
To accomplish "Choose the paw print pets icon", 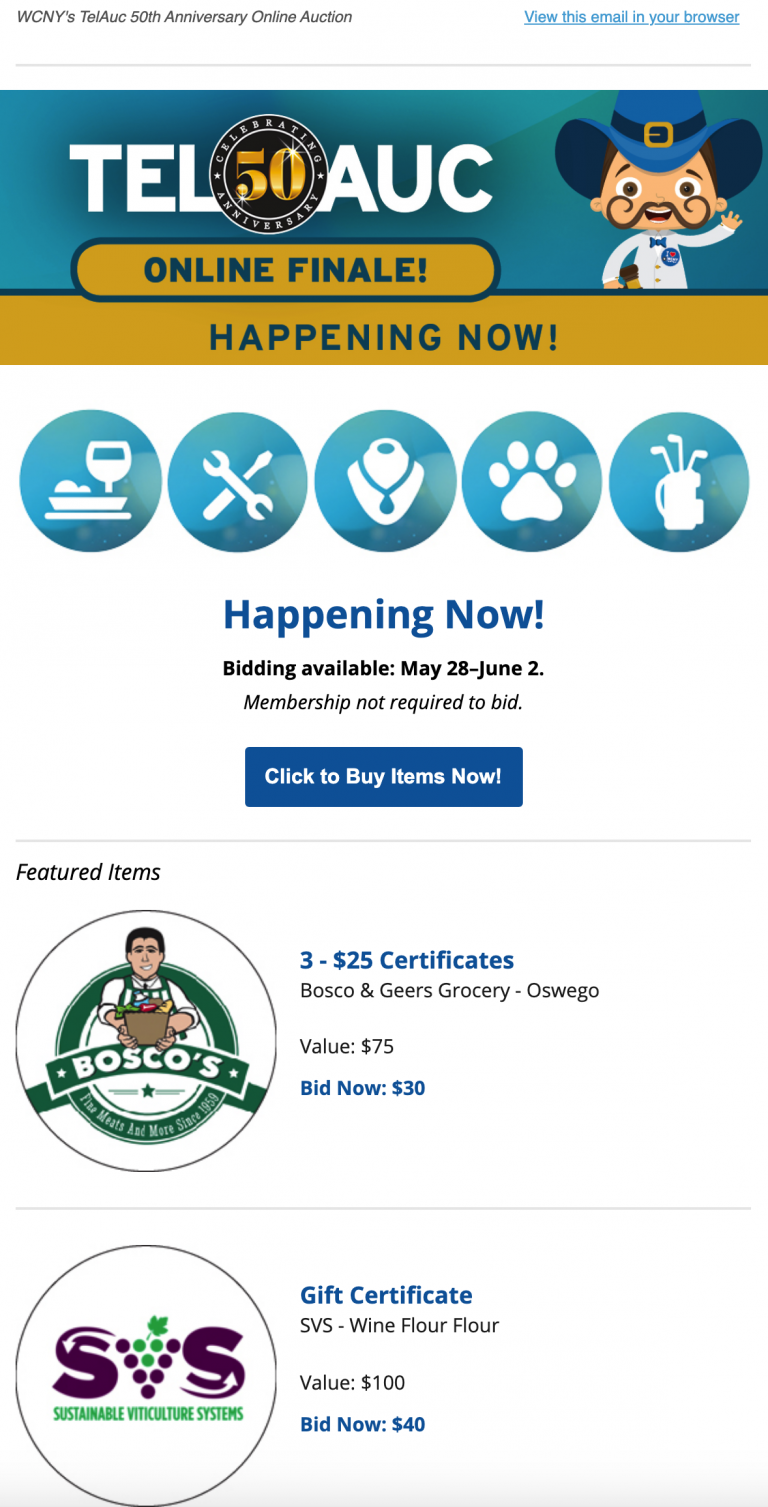I will pos(532,481).
